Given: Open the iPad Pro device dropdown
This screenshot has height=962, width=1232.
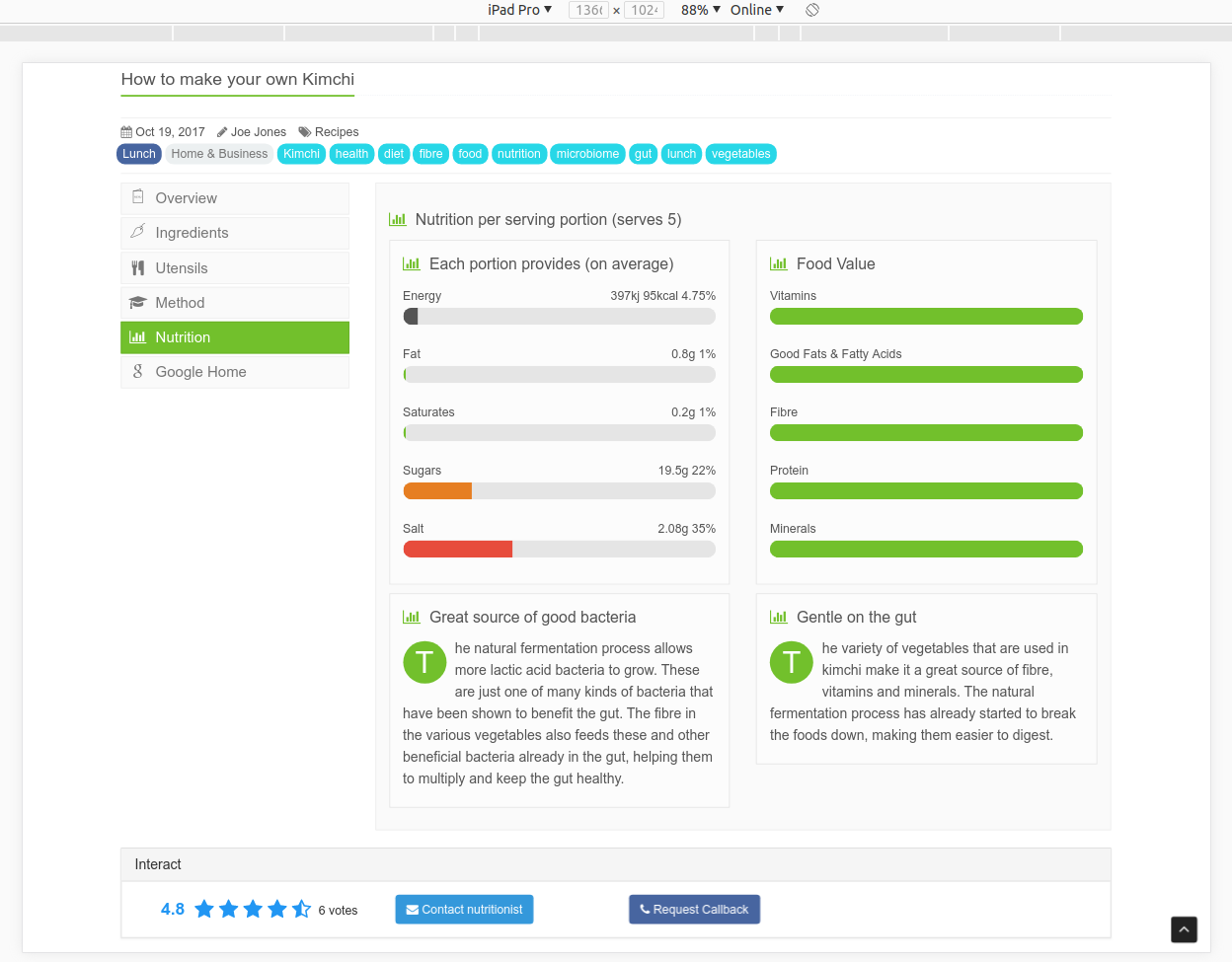Looking at the screenshot, I should [x=519, y=10].
